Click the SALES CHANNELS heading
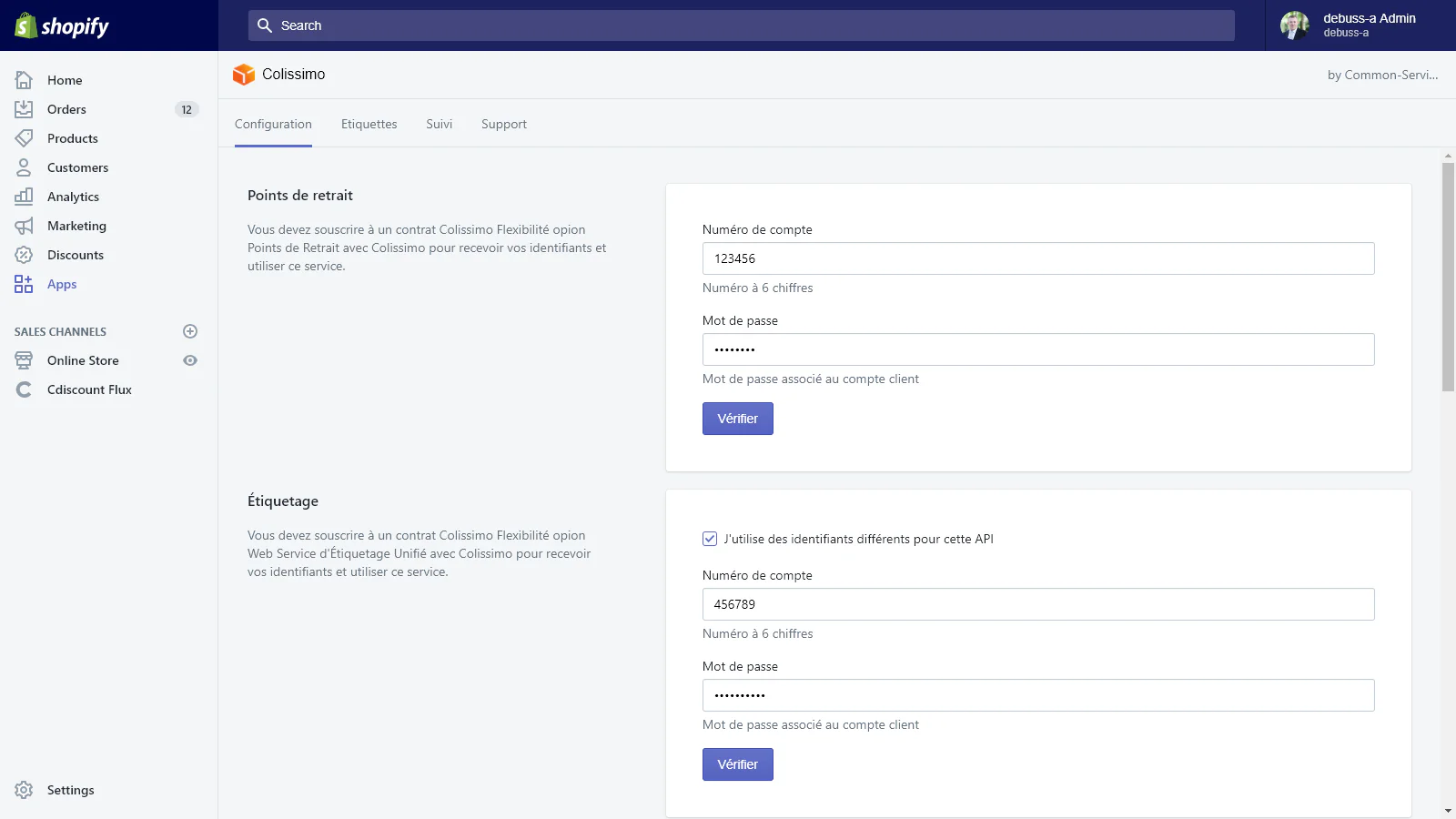The height and width of the screenshot is (819, 1456). click(x=60, y=331)
